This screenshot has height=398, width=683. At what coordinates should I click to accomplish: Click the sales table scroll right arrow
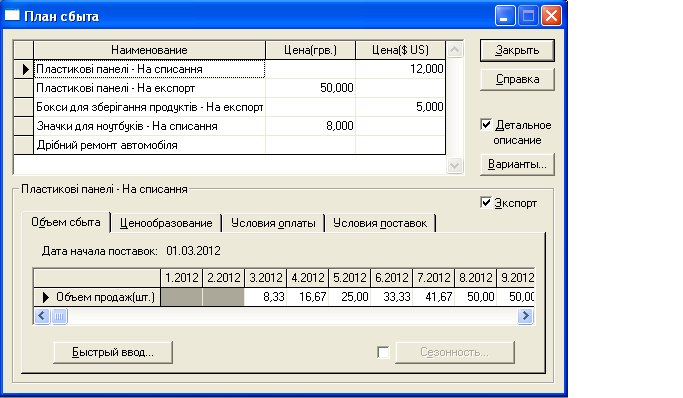pos(525,316)
